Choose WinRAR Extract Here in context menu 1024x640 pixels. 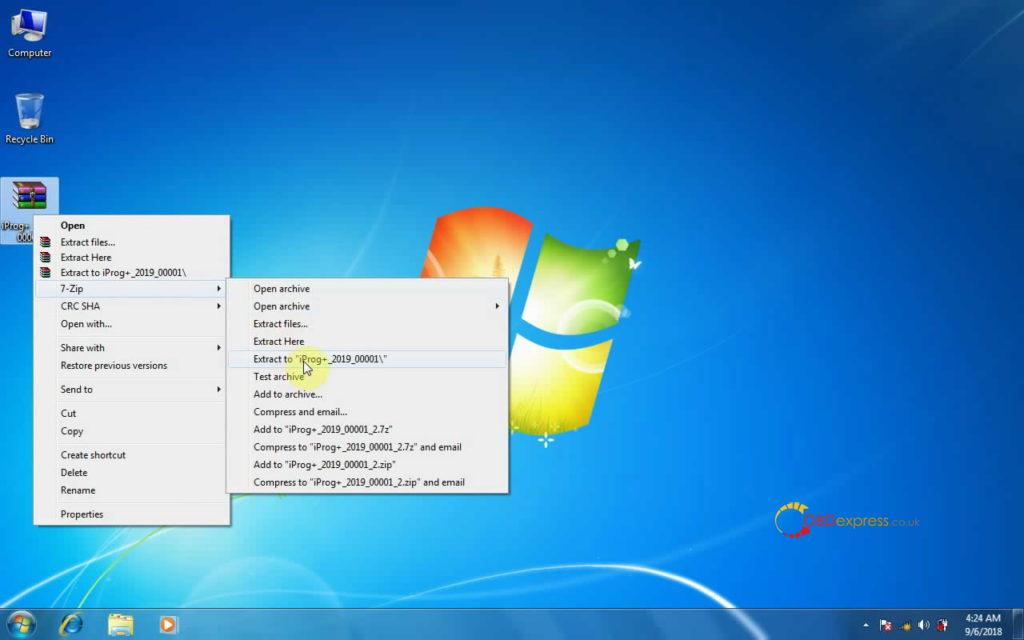pyautogui.click(x=132, y=257)
